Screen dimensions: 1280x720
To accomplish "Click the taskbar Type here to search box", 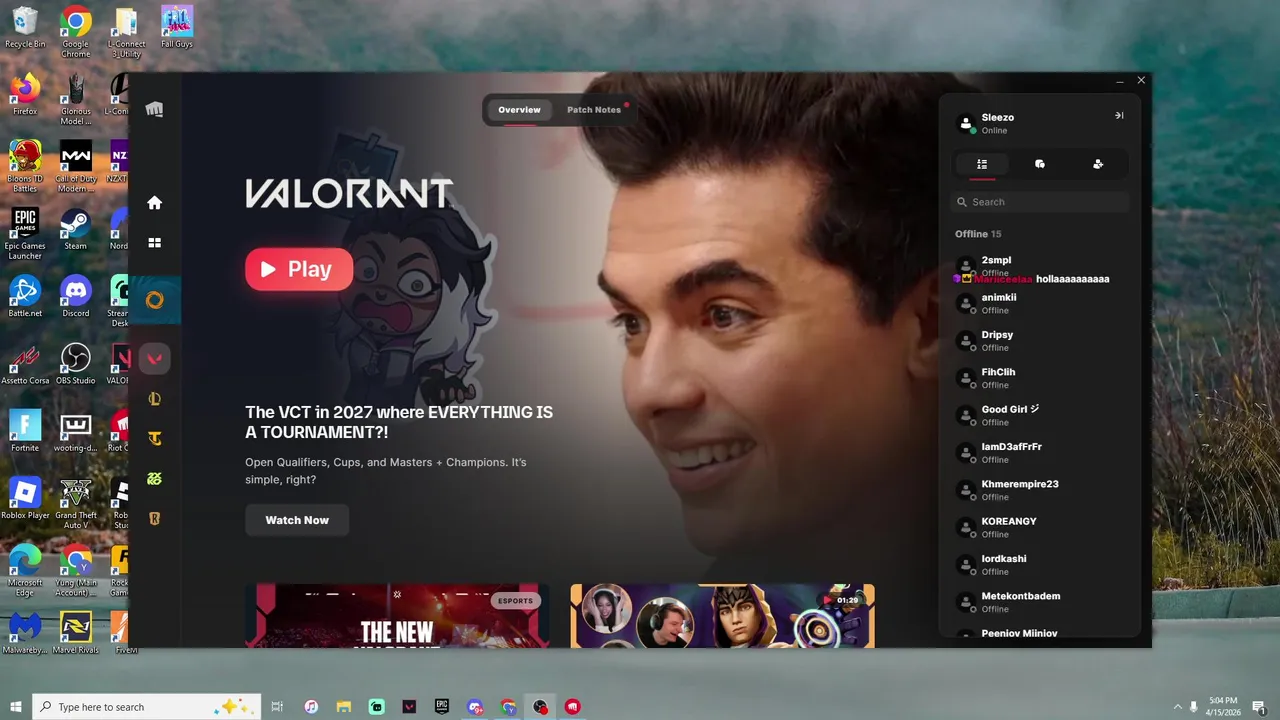I will (x=147, y=707).
